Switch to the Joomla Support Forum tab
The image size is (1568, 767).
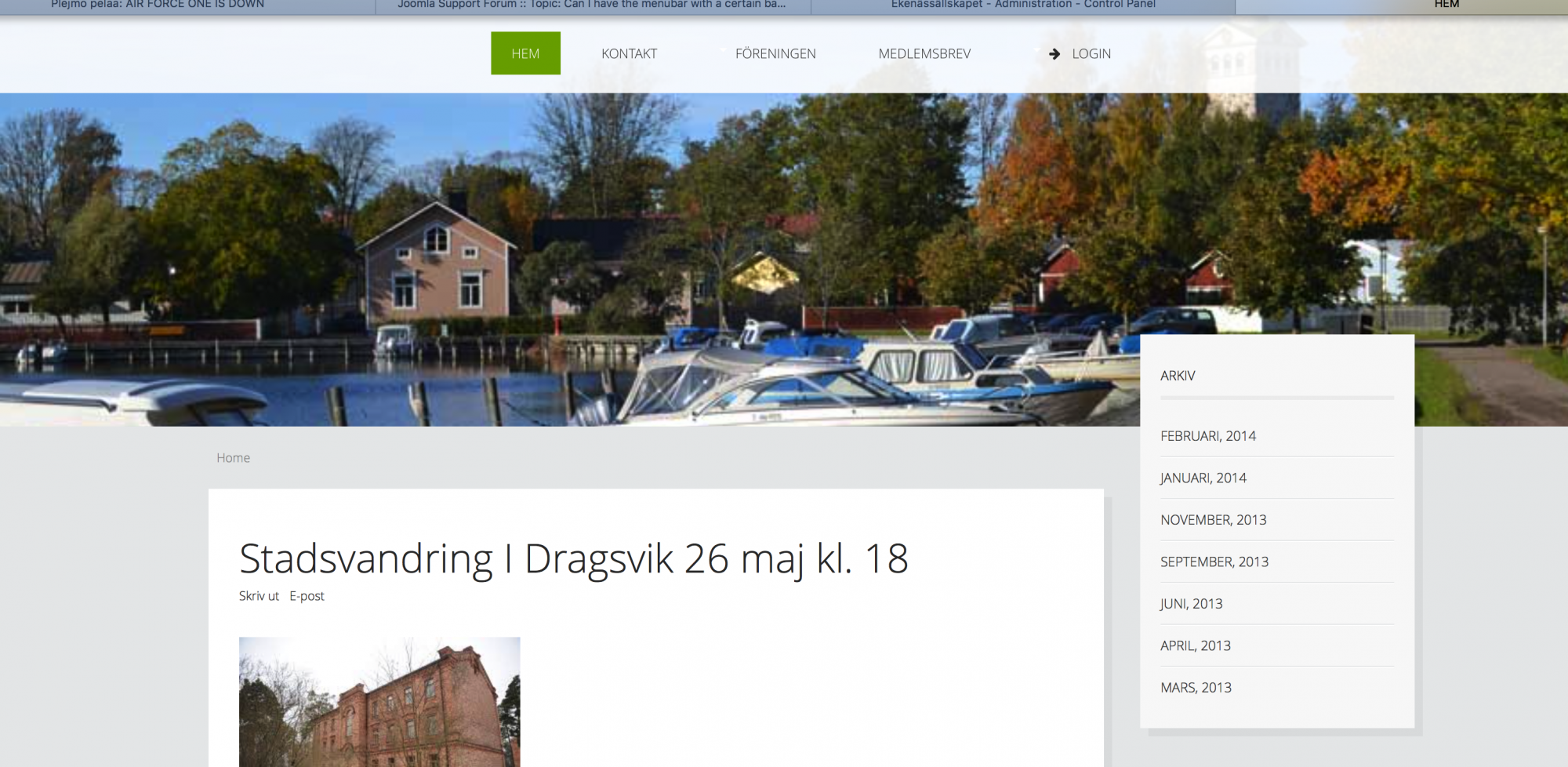tap(593, 5)
